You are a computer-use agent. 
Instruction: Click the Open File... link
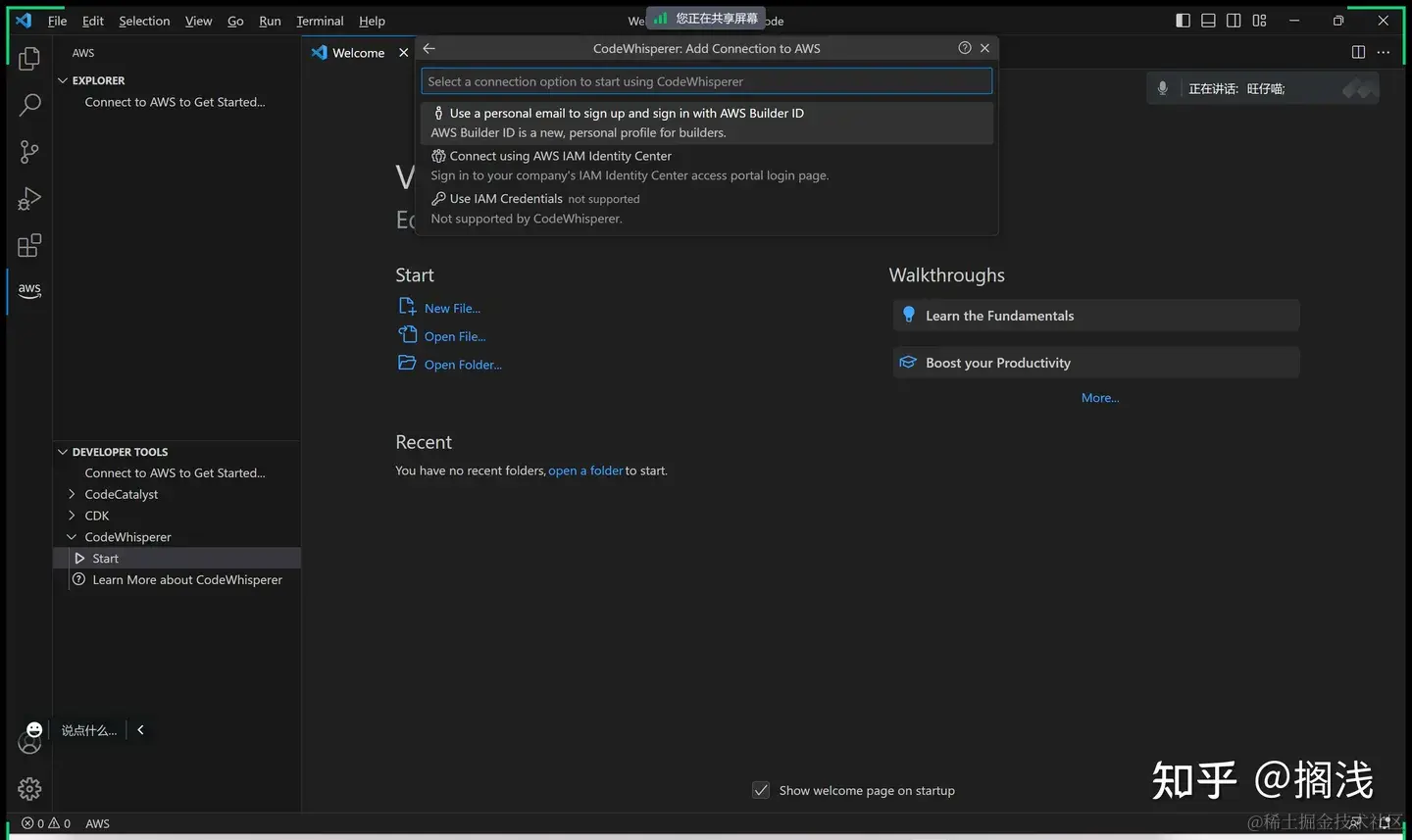pos(455,336)
